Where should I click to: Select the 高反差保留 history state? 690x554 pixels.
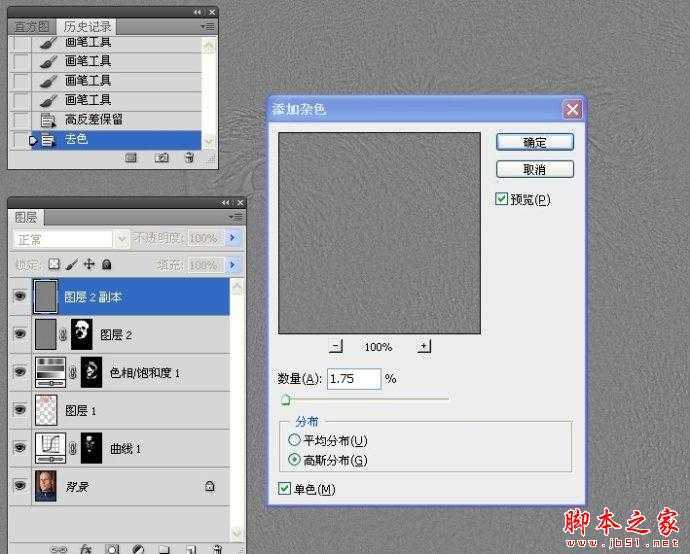point(116,119)
